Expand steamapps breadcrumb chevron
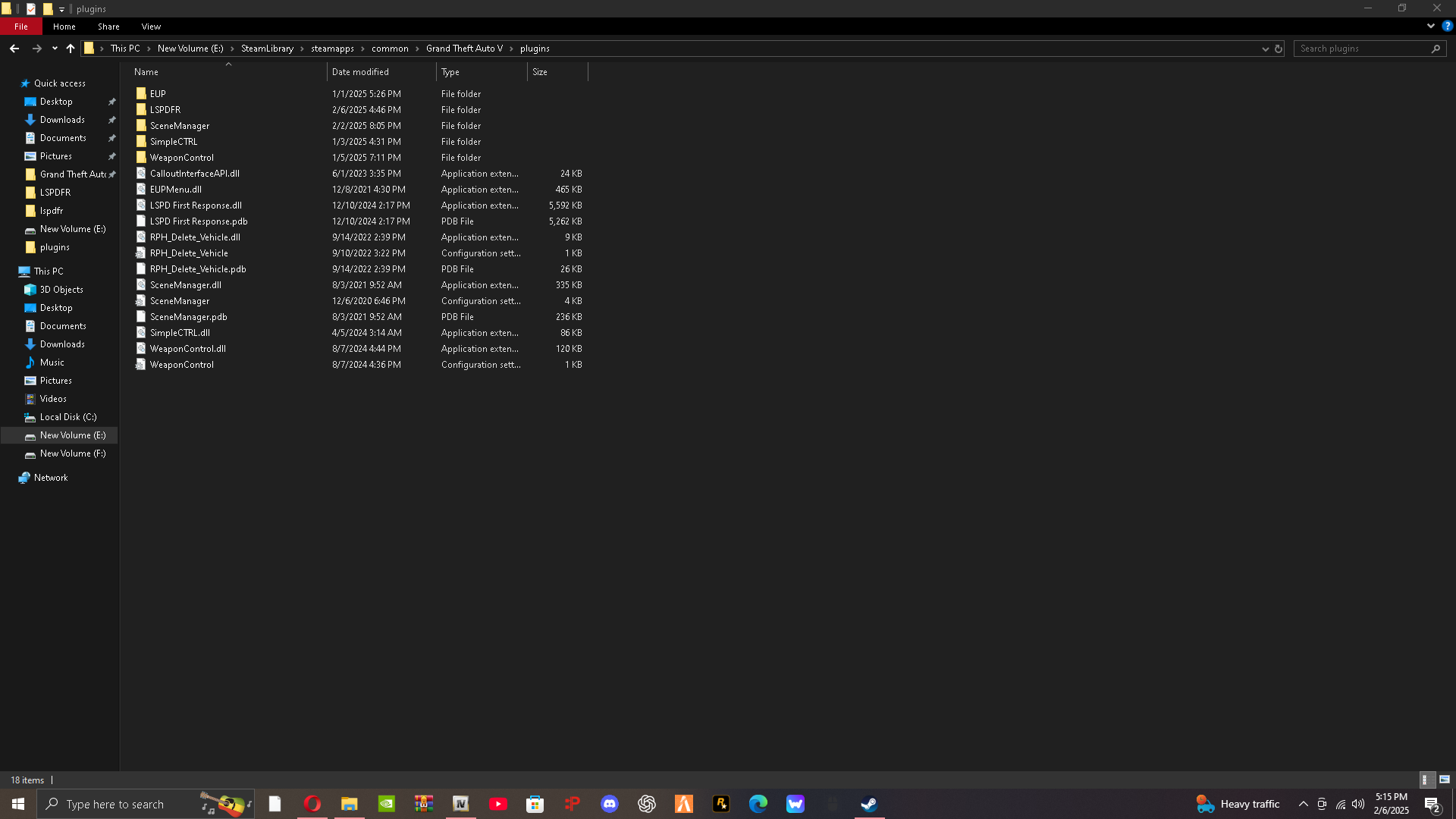This screenshot has width=1456, height=819. point(362,49)
